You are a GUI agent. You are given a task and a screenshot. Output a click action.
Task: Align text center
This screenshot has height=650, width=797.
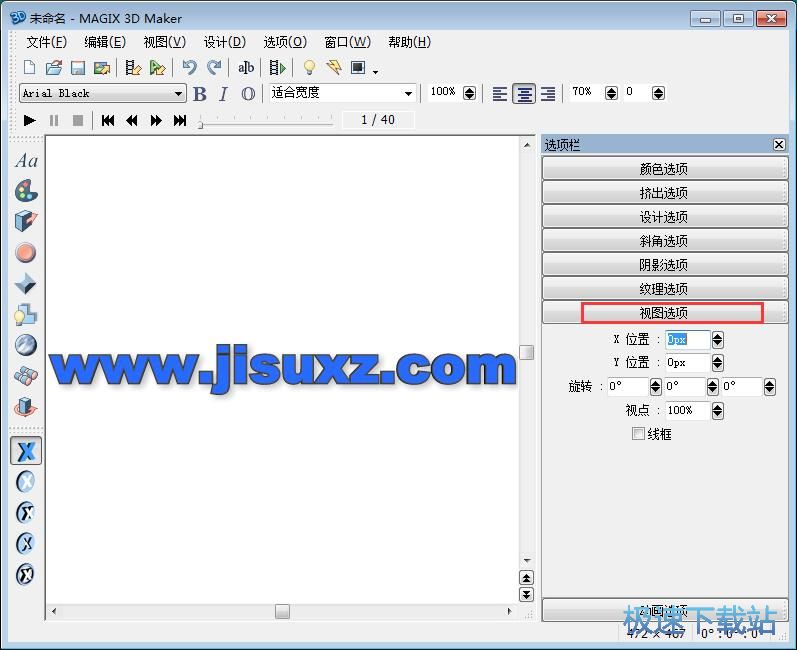tap(524, 94)
